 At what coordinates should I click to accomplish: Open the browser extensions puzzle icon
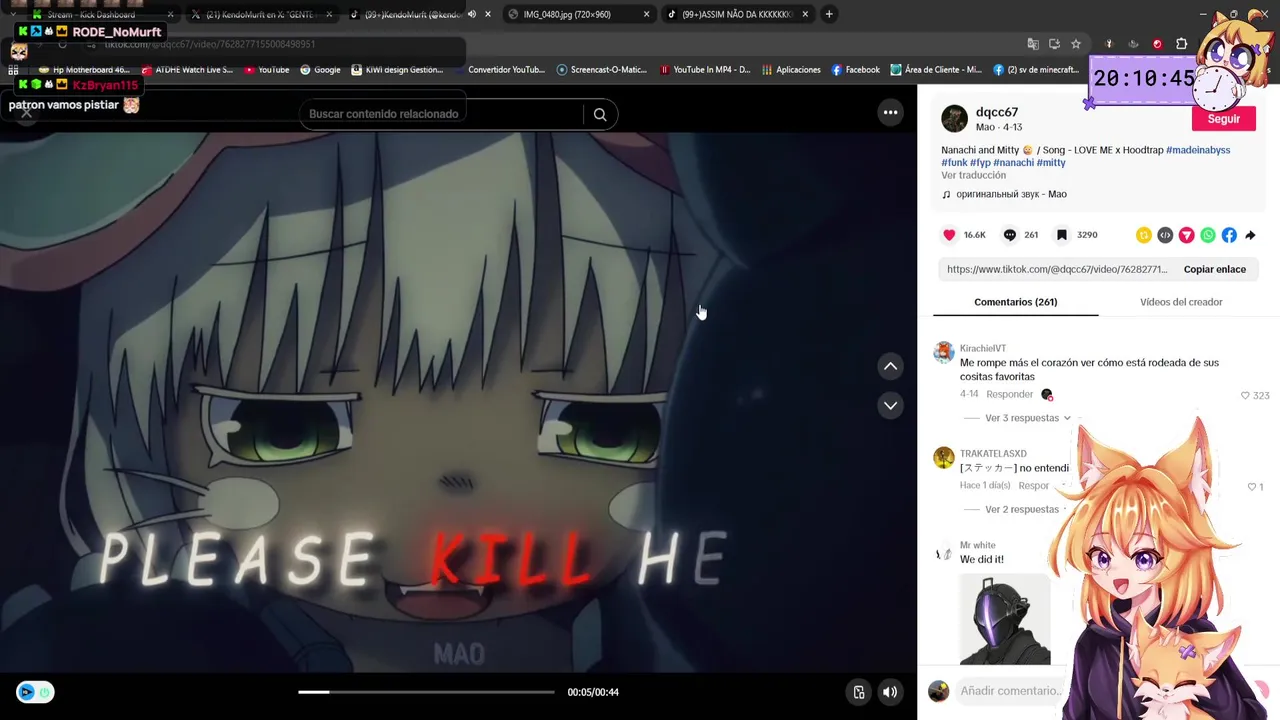point(1181,44)
